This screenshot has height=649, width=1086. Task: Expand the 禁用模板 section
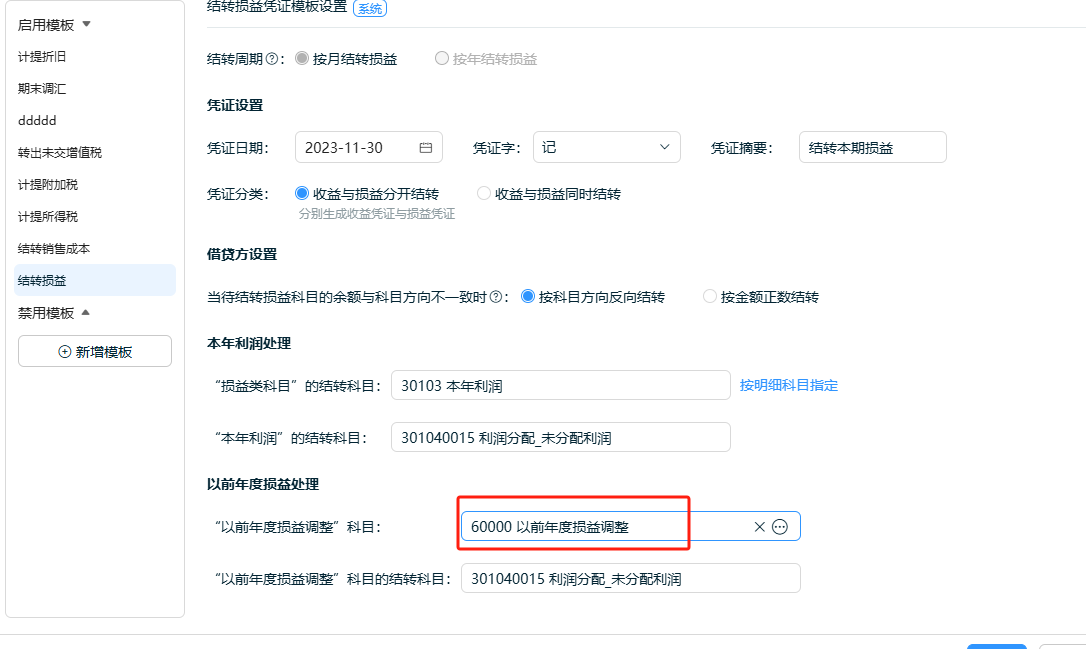tap(85, 313)
